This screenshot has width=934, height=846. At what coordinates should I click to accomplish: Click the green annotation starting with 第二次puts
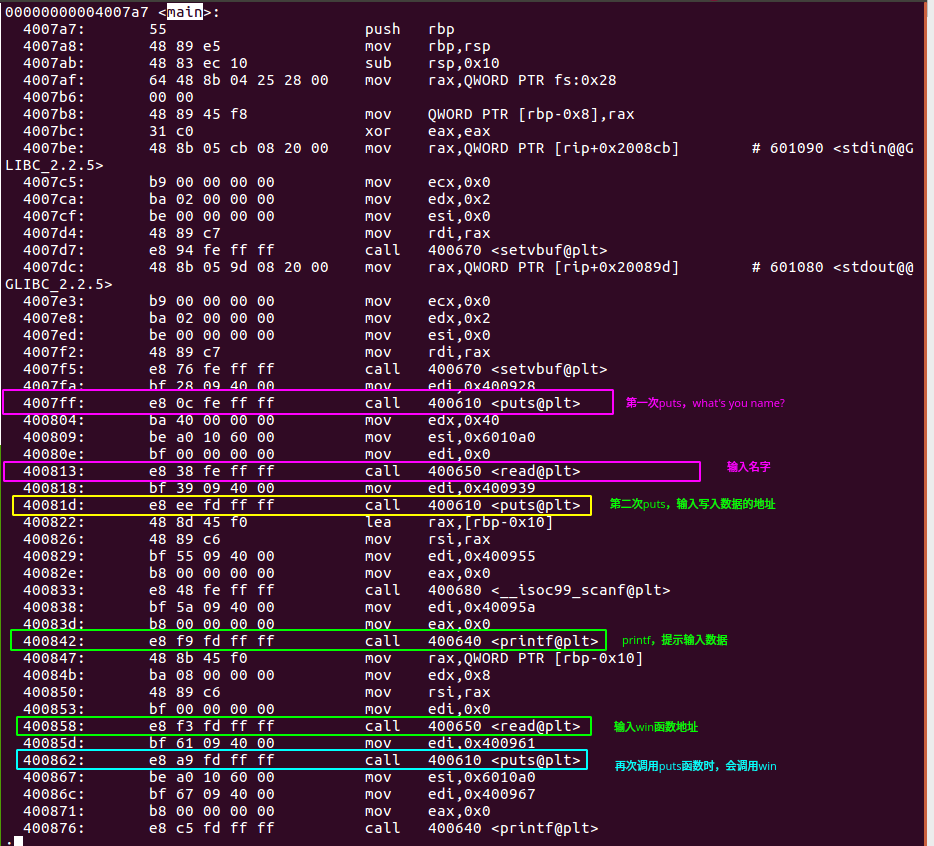click(692, 505)
